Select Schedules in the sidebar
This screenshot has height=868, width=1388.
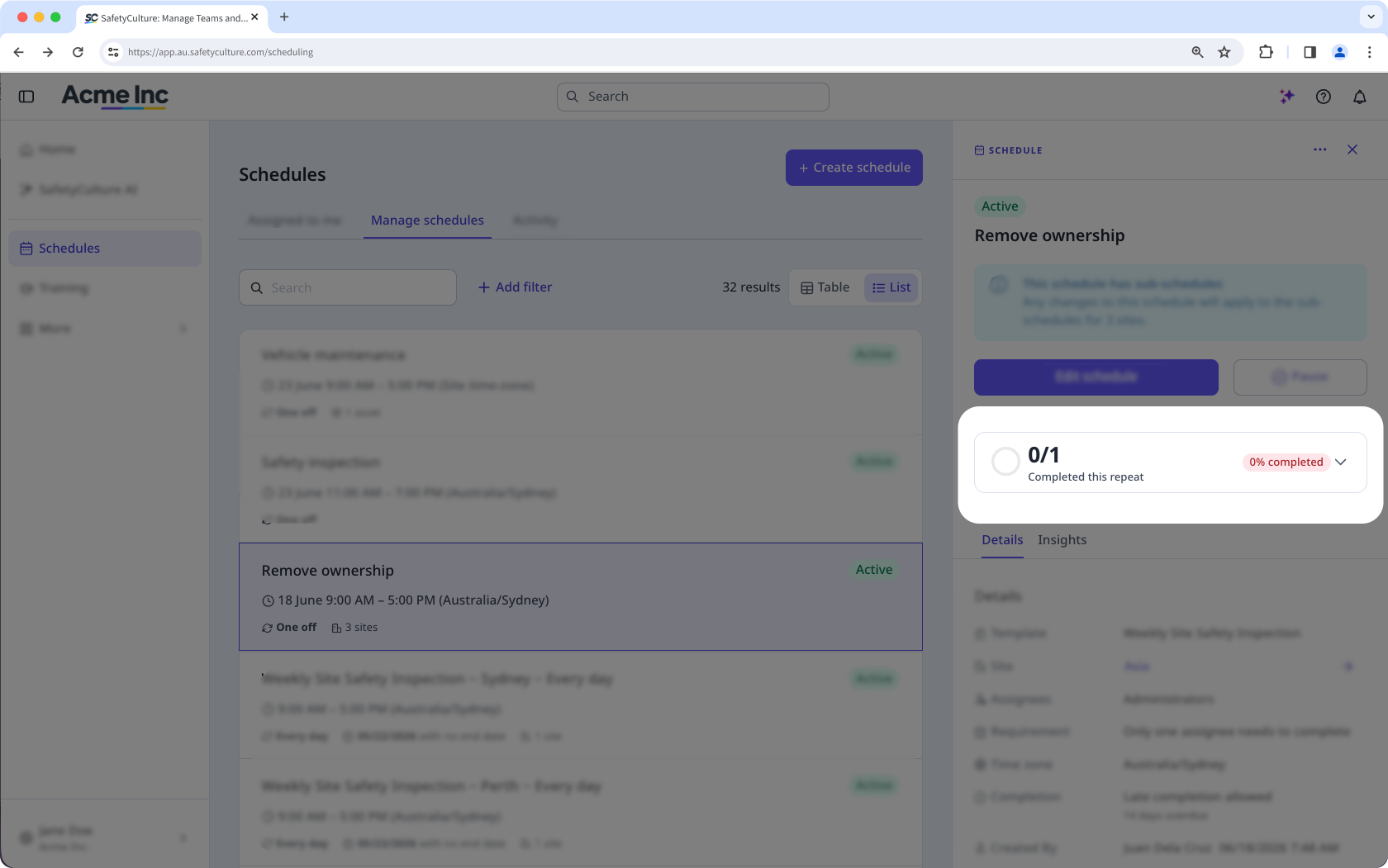(x=105, y=249)
